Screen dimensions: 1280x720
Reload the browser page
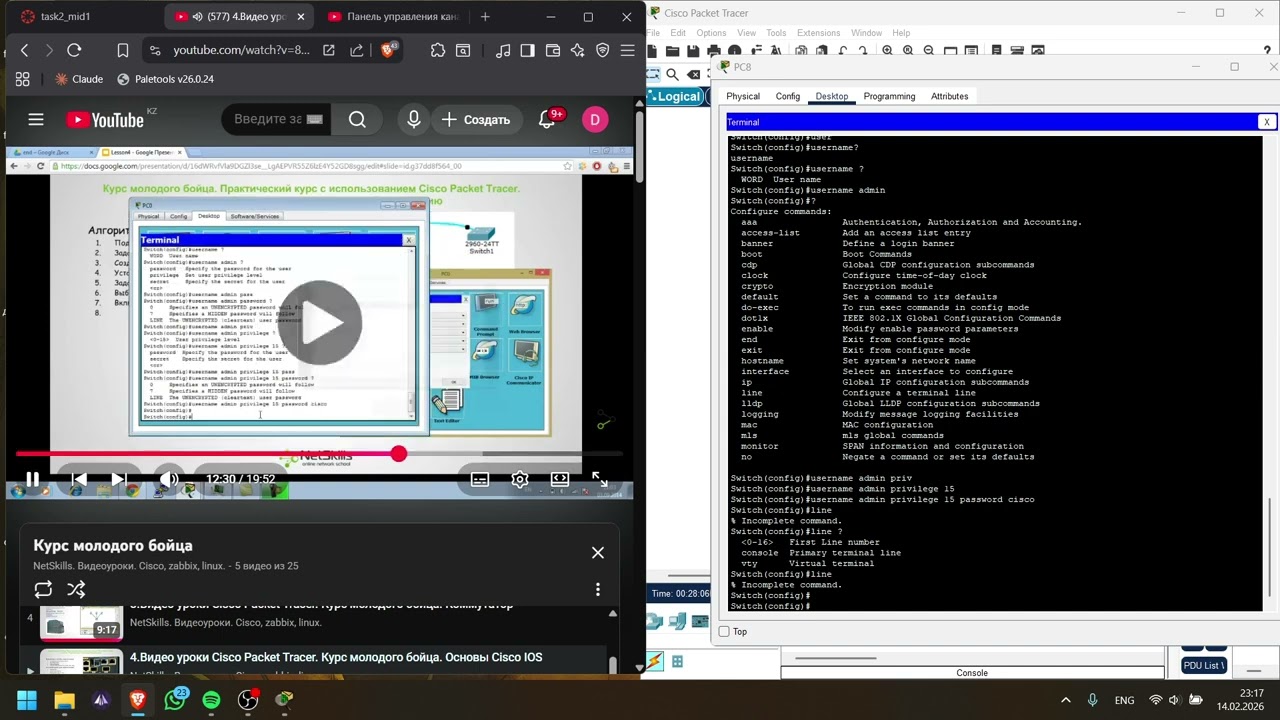pyautogui.click(x=74, y=50)
